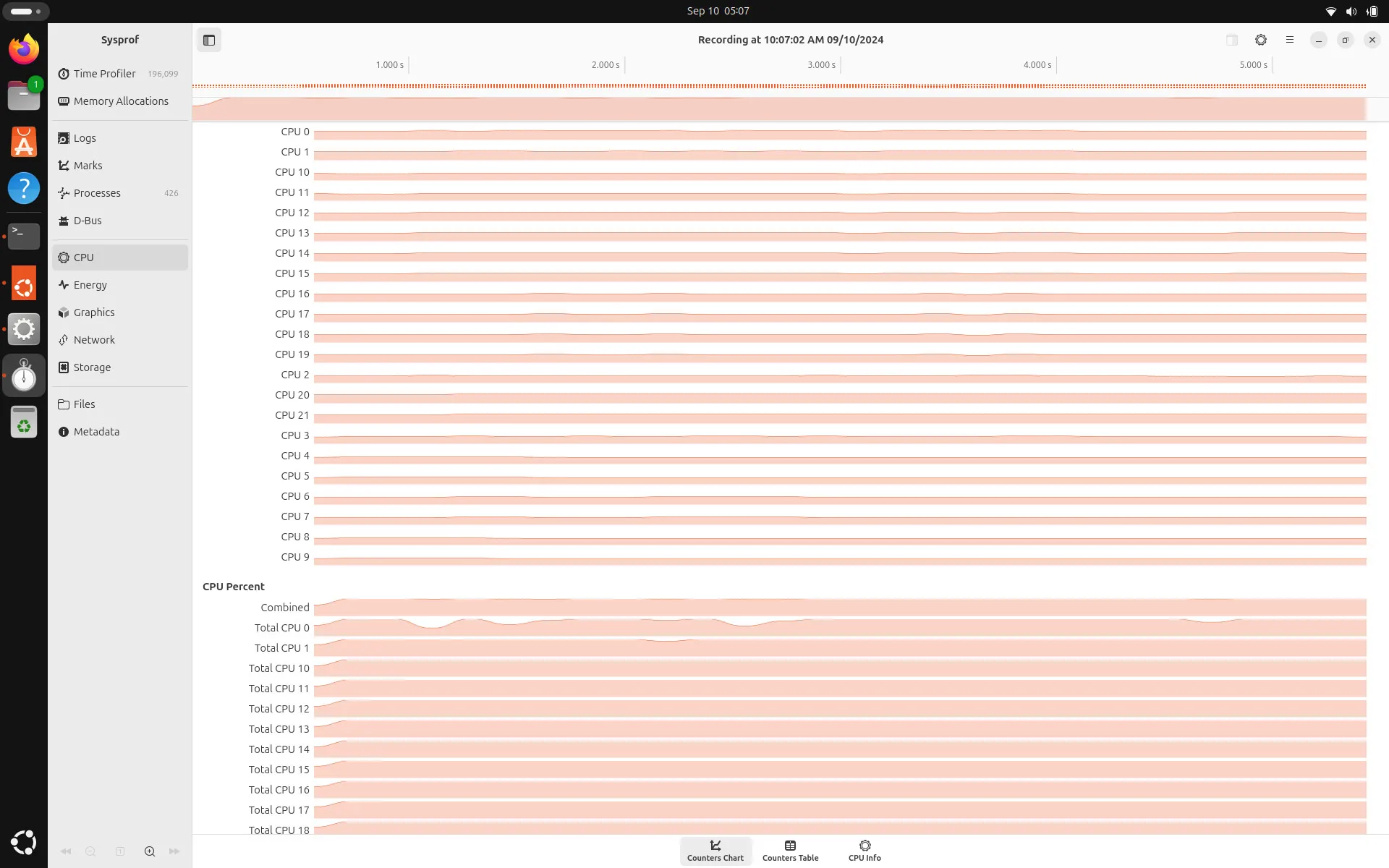
Task: Click the 3.000 s timeline marker
Action: [x=822, y=65]
